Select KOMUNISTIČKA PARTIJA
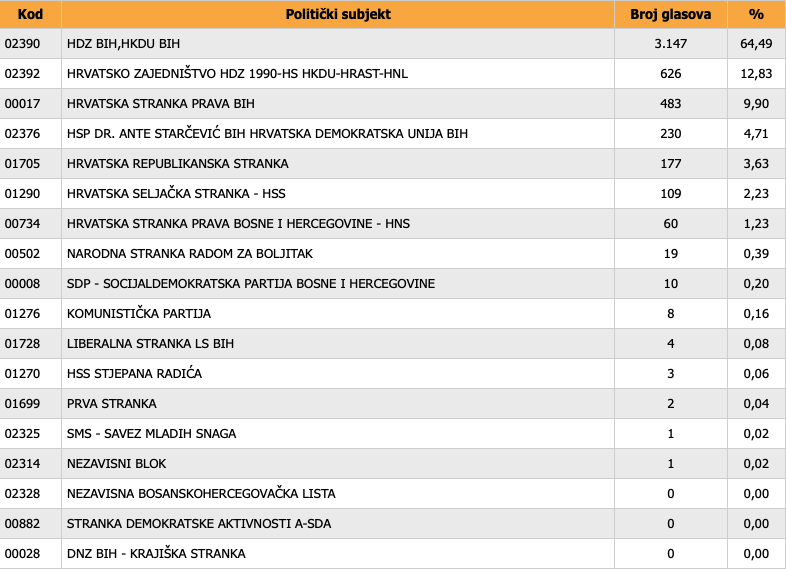Image resolution: width=786 pixels, height=569 pixels. 139,314
